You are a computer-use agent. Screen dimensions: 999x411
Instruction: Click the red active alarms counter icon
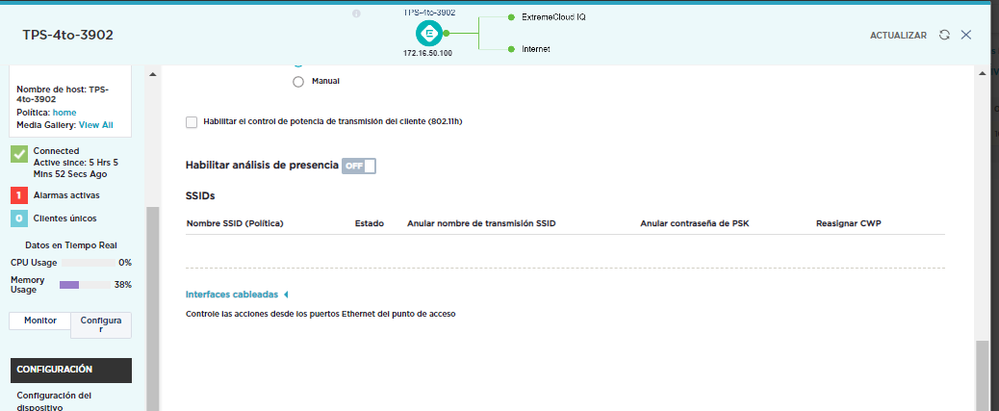18,195
